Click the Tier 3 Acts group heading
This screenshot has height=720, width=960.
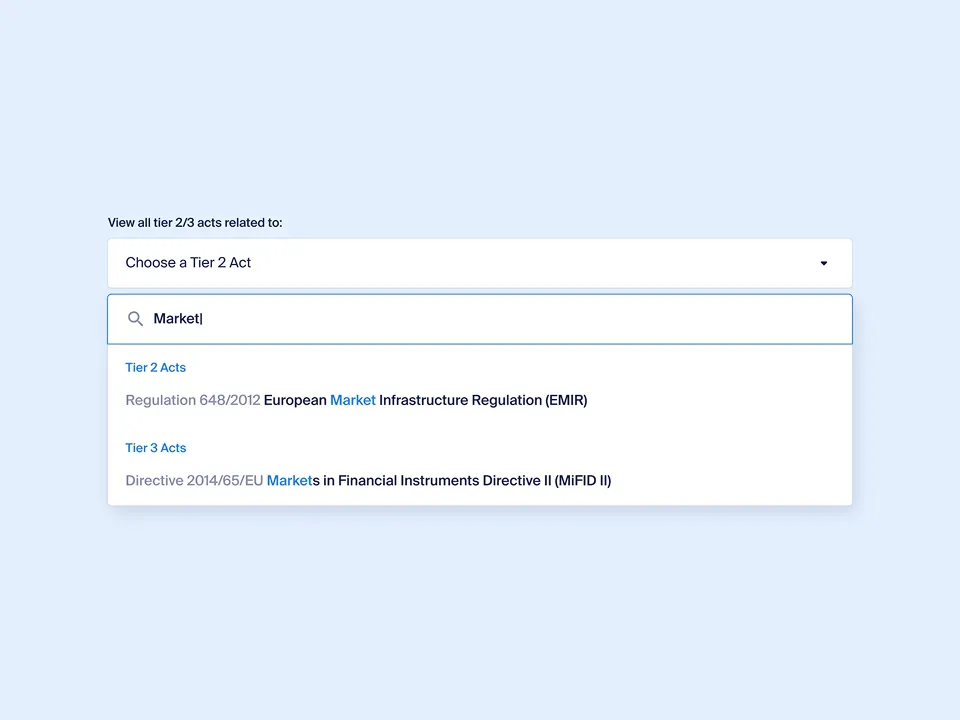click(x=155, y=448)
